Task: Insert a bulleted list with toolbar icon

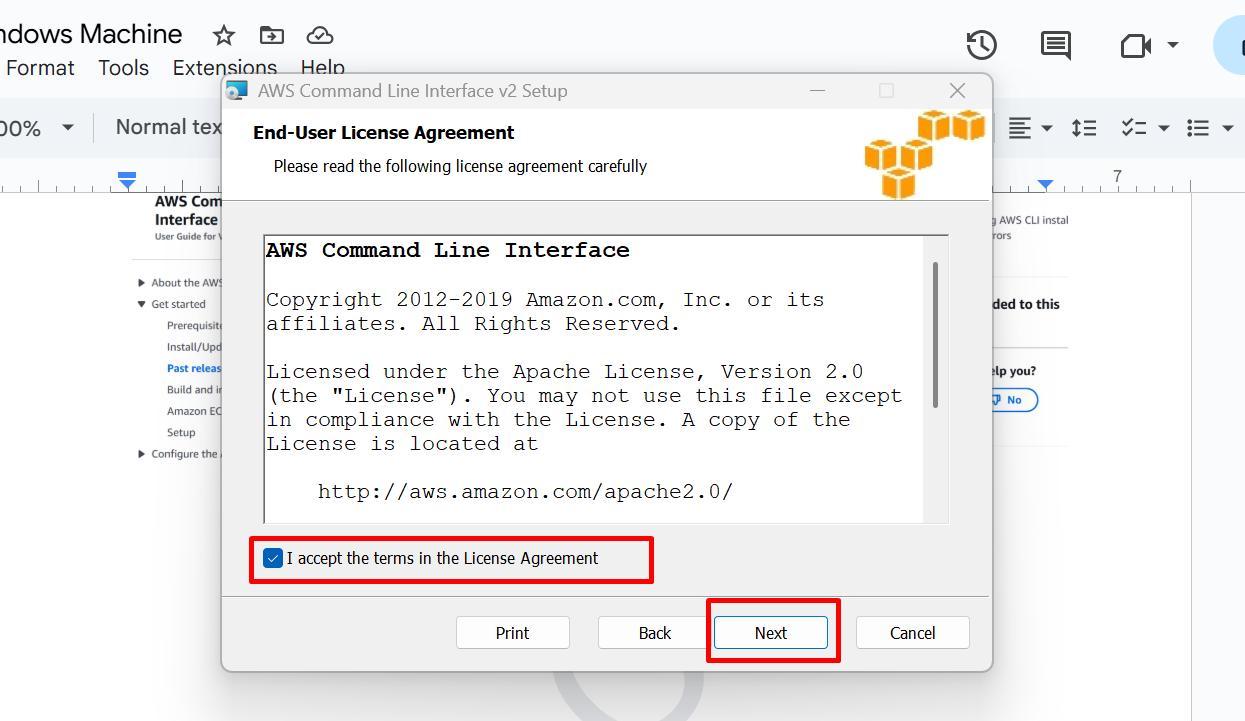Action: [x=1198, y=128]
